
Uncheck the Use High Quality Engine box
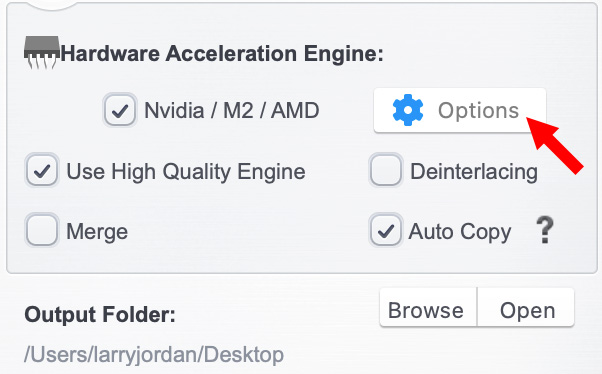[42, 170]
